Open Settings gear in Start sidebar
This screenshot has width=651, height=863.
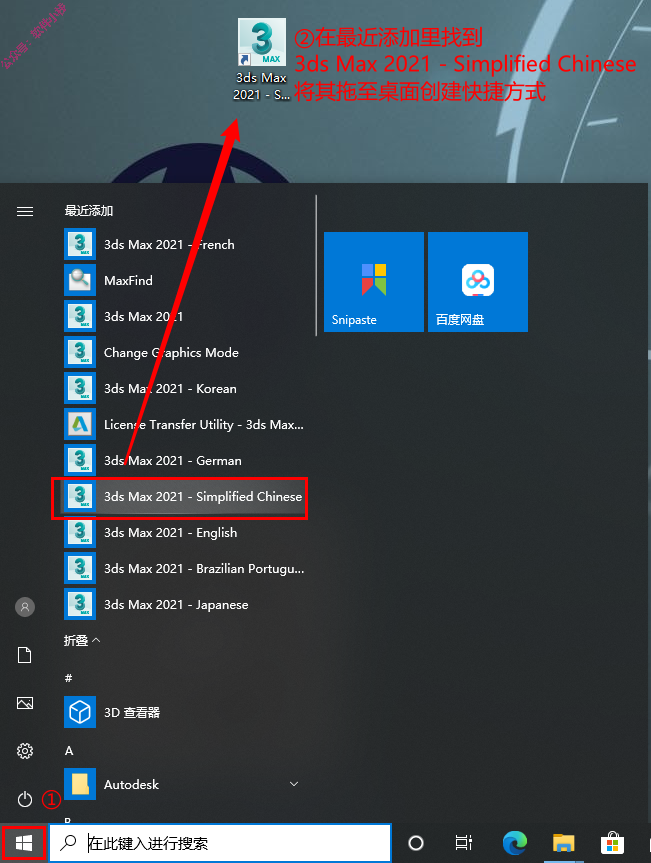(x=25, y=751)
